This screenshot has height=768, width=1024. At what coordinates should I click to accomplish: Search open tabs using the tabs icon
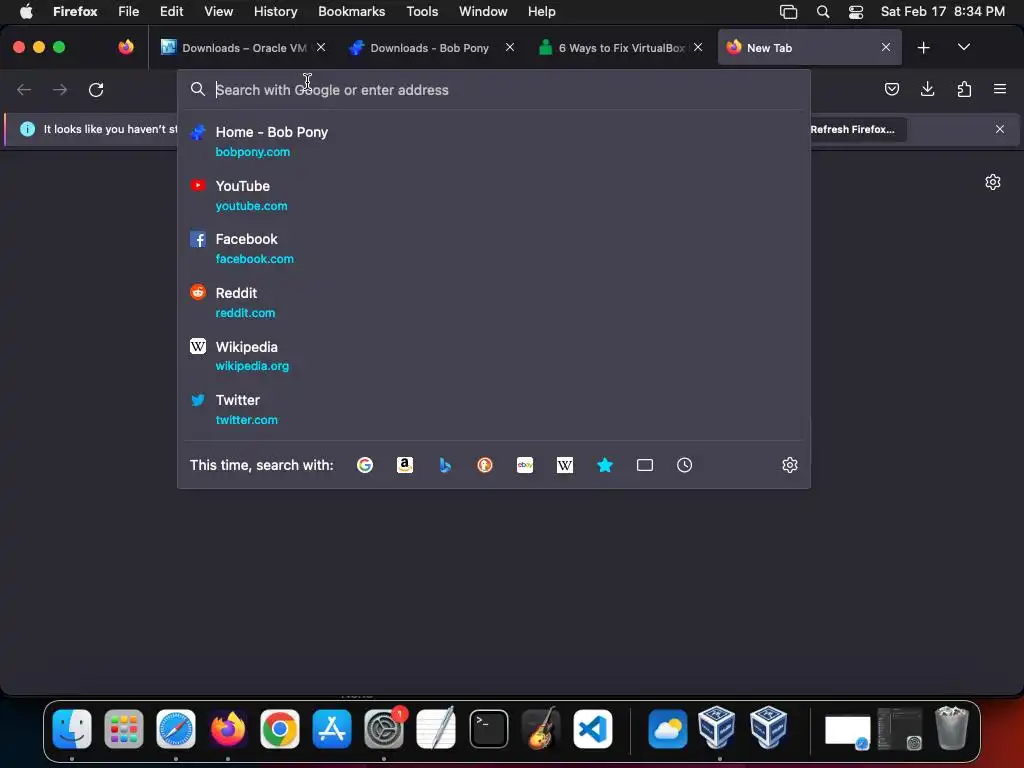645,465
